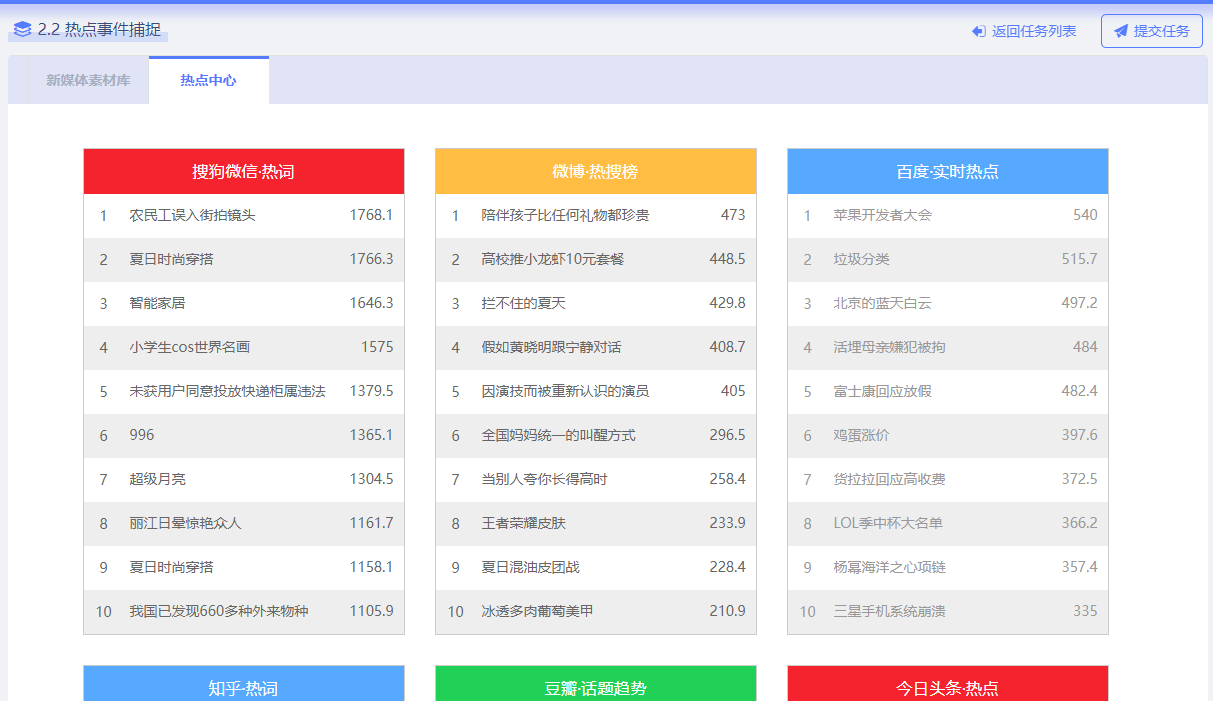Click 货拉拉回应高收费 hotspot

[889, 479]
